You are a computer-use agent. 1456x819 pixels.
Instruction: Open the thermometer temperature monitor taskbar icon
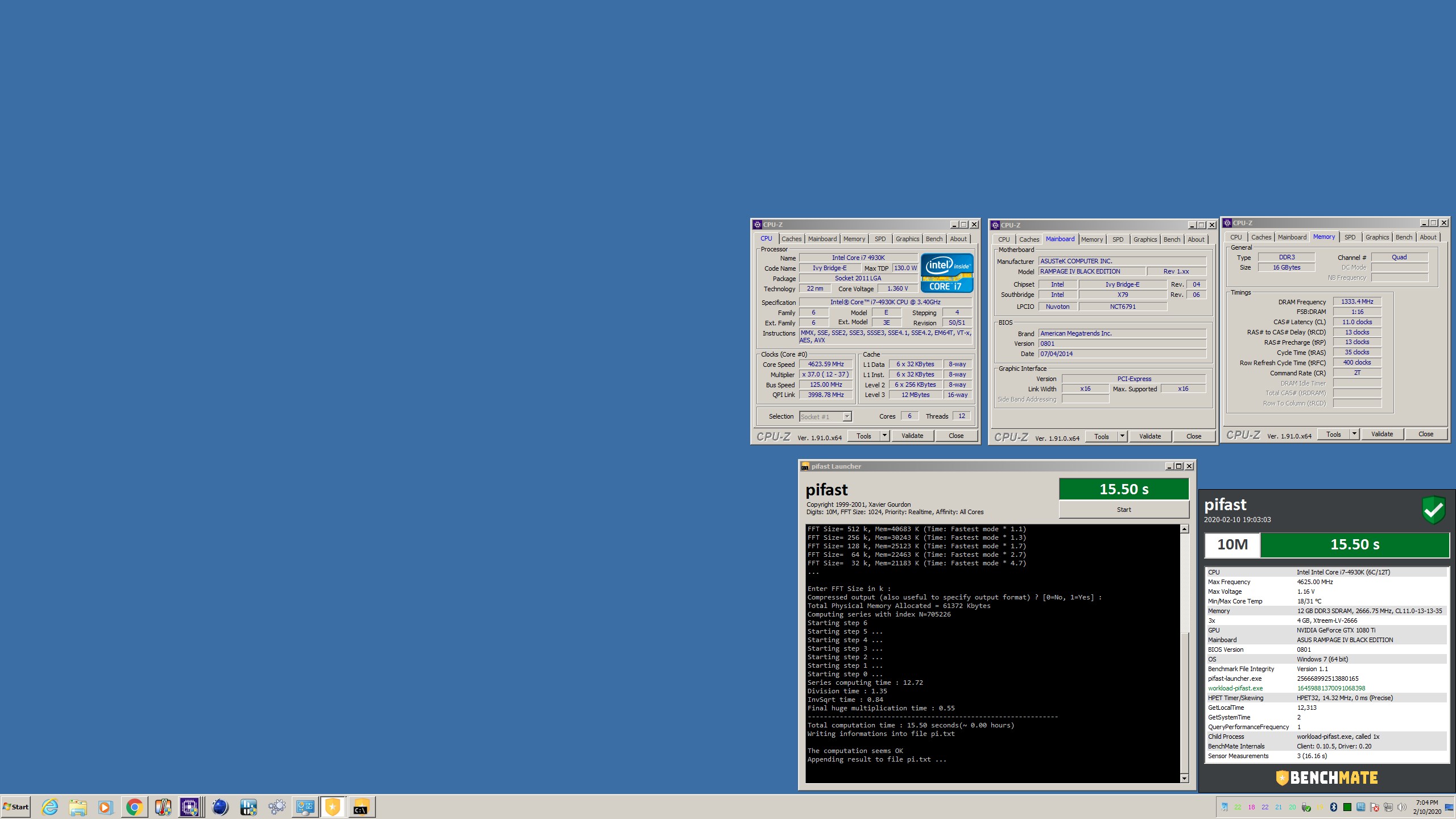click(163, 806)
